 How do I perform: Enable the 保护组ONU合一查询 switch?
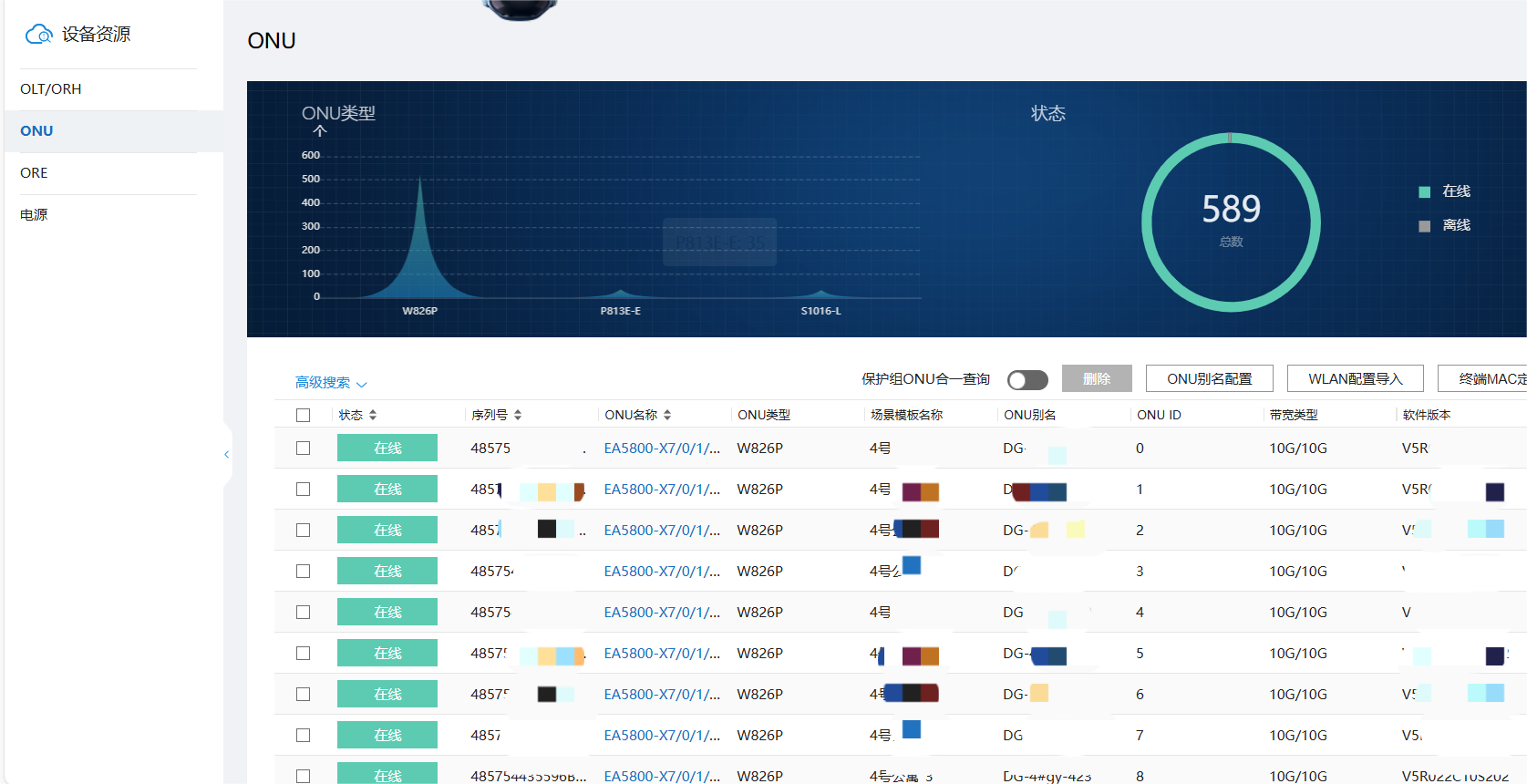coord(1027,379)
